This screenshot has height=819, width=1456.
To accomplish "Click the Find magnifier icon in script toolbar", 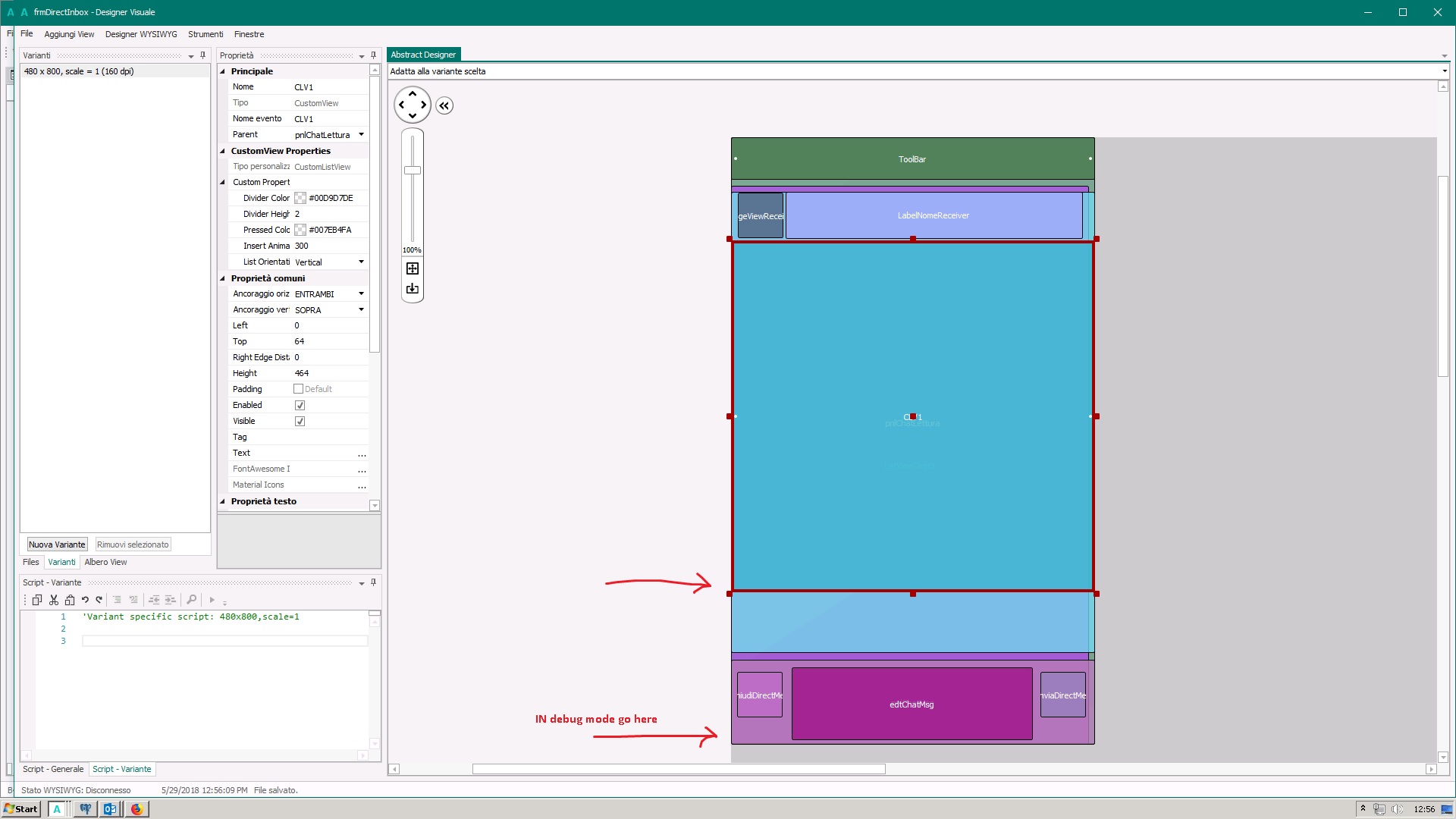I will [192, 600].
